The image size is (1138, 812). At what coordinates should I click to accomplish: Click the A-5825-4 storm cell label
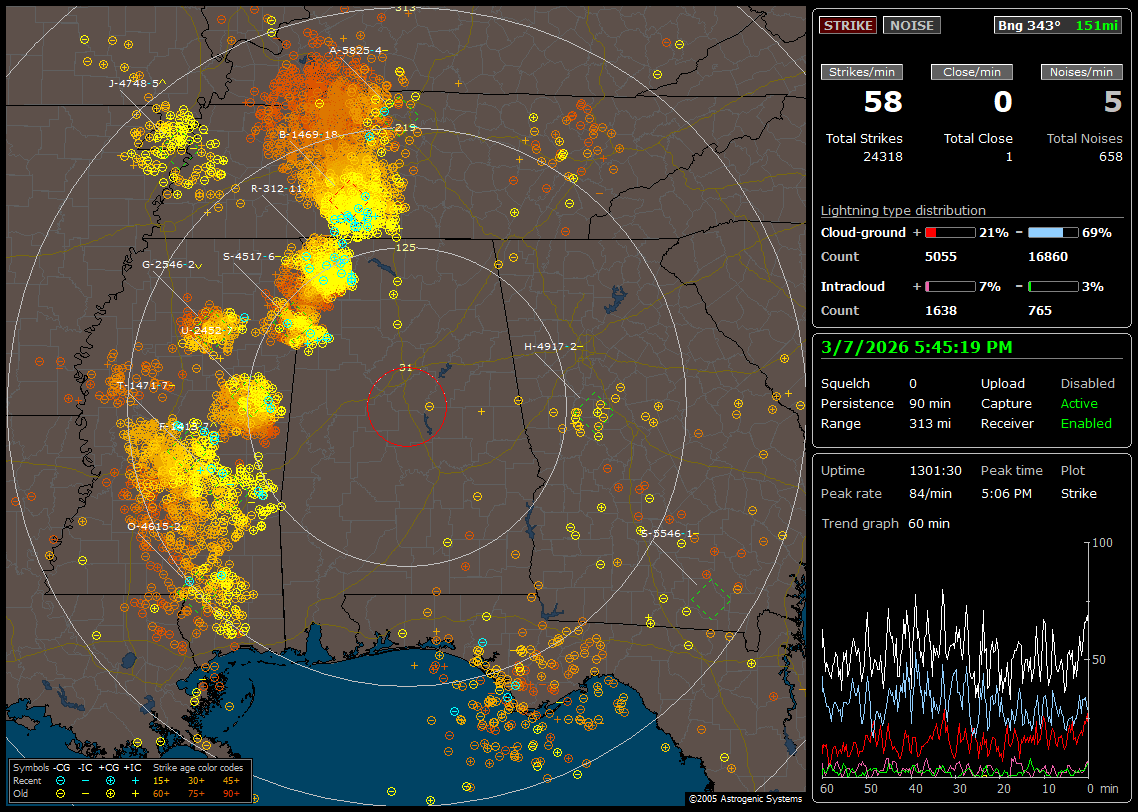pyautogui.click(x=355, y=50)
